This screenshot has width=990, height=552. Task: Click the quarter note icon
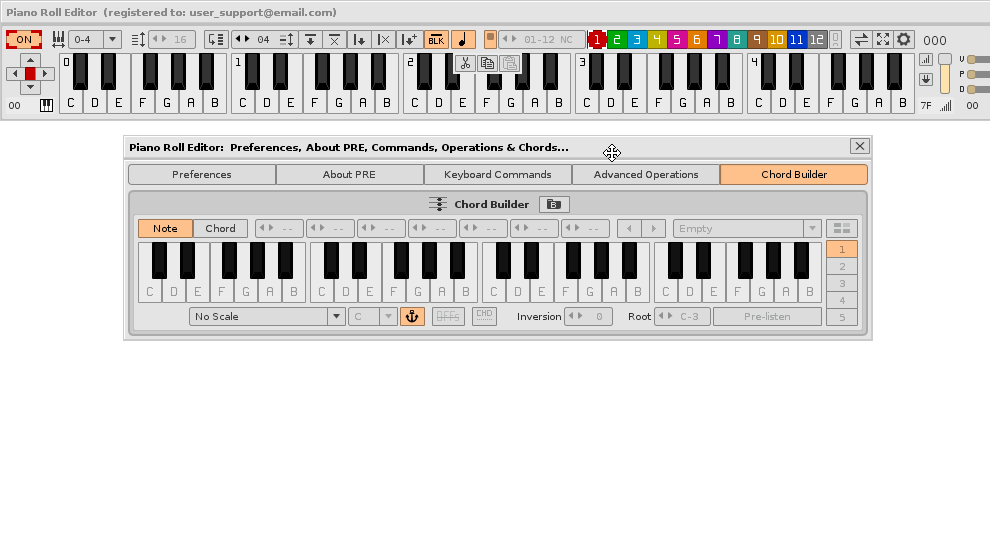click(463, 40)
